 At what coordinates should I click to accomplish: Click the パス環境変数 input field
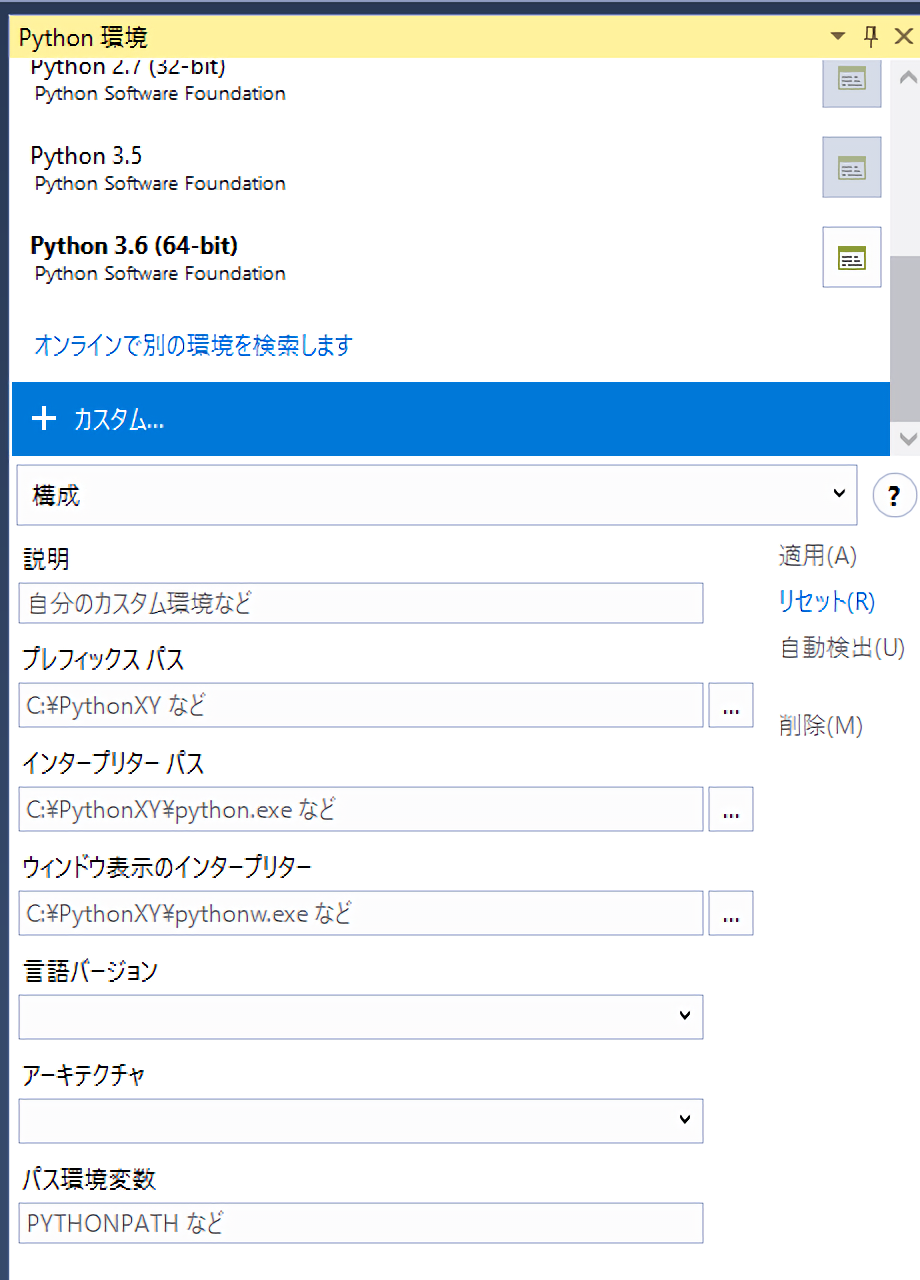pos(361,1223)
